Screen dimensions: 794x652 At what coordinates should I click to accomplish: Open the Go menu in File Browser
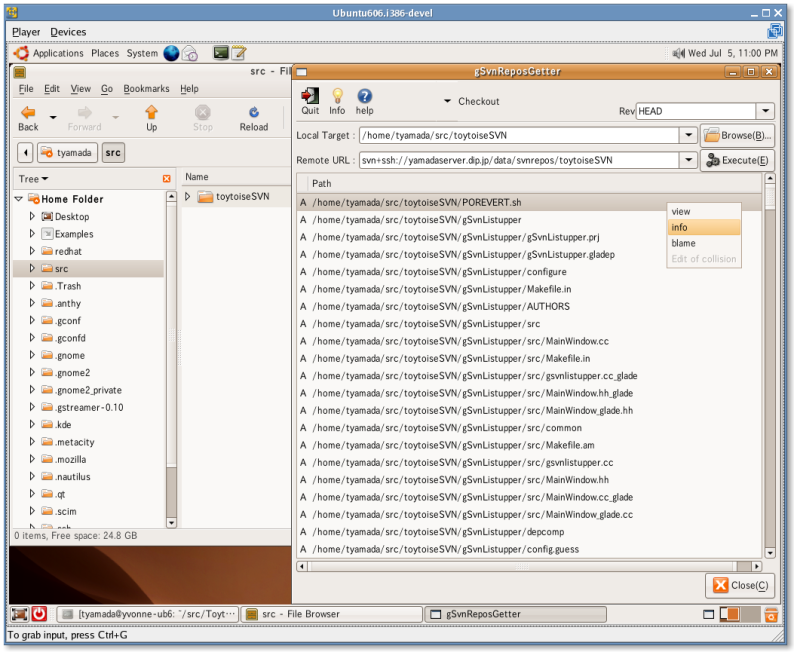(107, 89)
